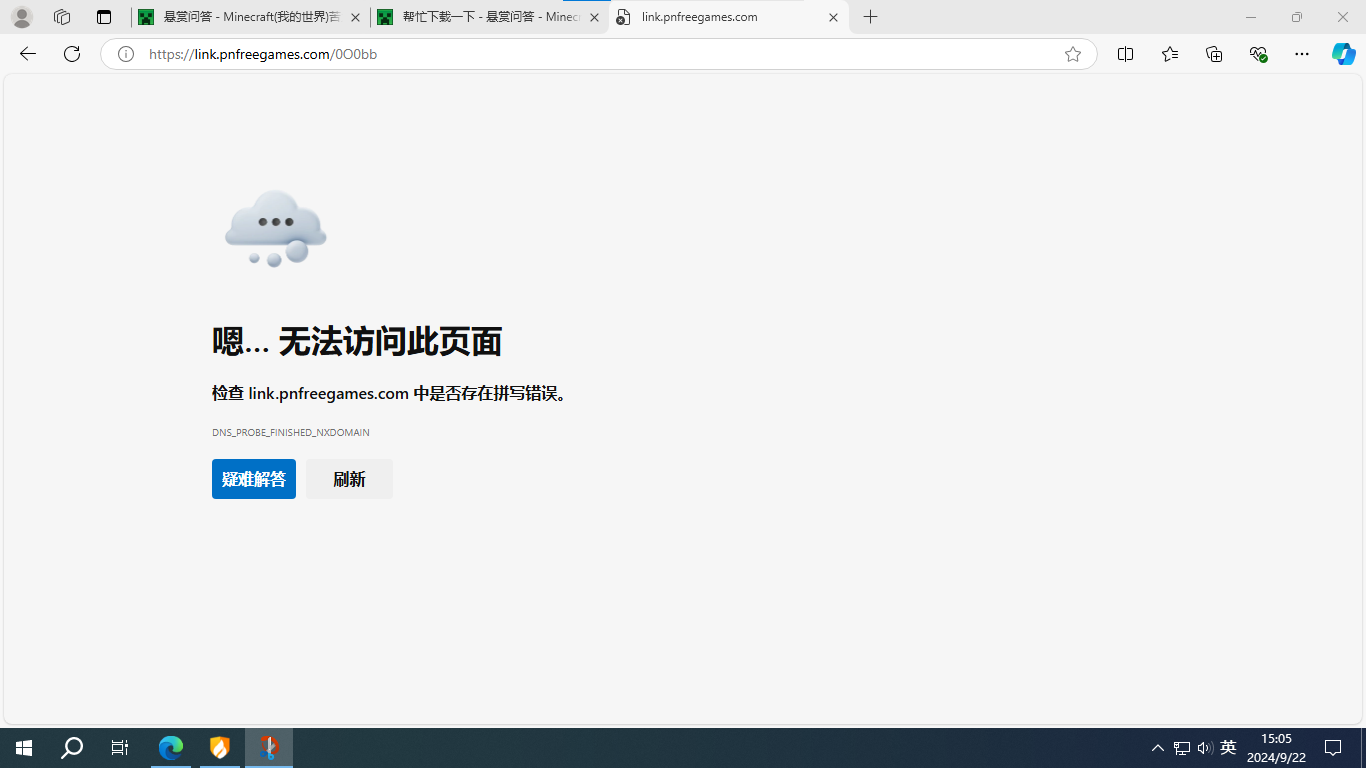Show hidden system tray icons
Image resolution: width=1366 pixels, height=768 pixels.
[x=1157, y=748]
